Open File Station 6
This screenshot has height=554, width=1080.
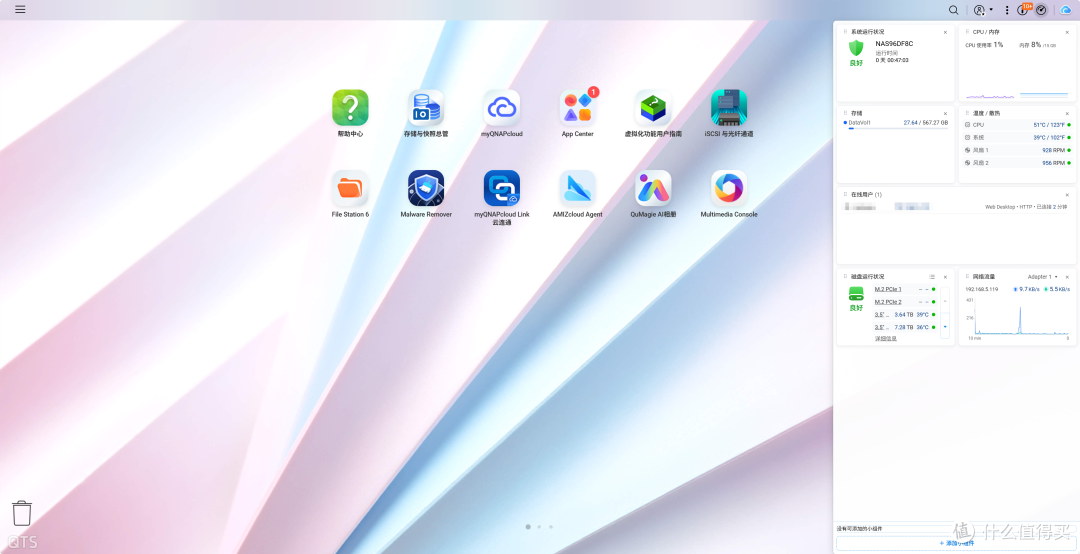(x=350, y=194)
